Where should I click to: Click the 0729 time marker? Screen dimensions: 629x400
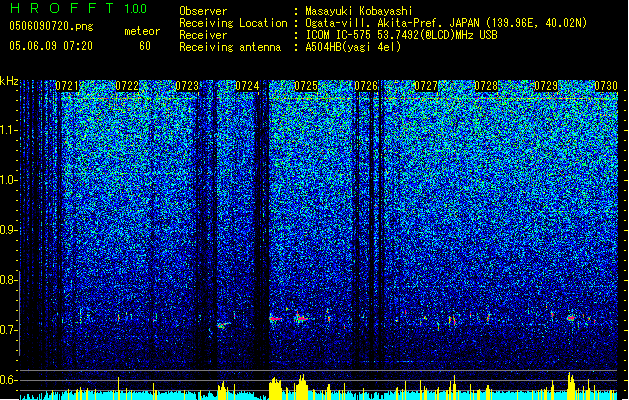546,86
